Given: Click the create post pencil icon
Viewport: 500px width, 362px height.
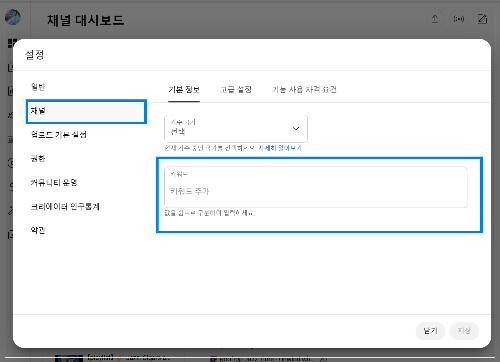Looking at the screenshot, I should pos(482,19).
